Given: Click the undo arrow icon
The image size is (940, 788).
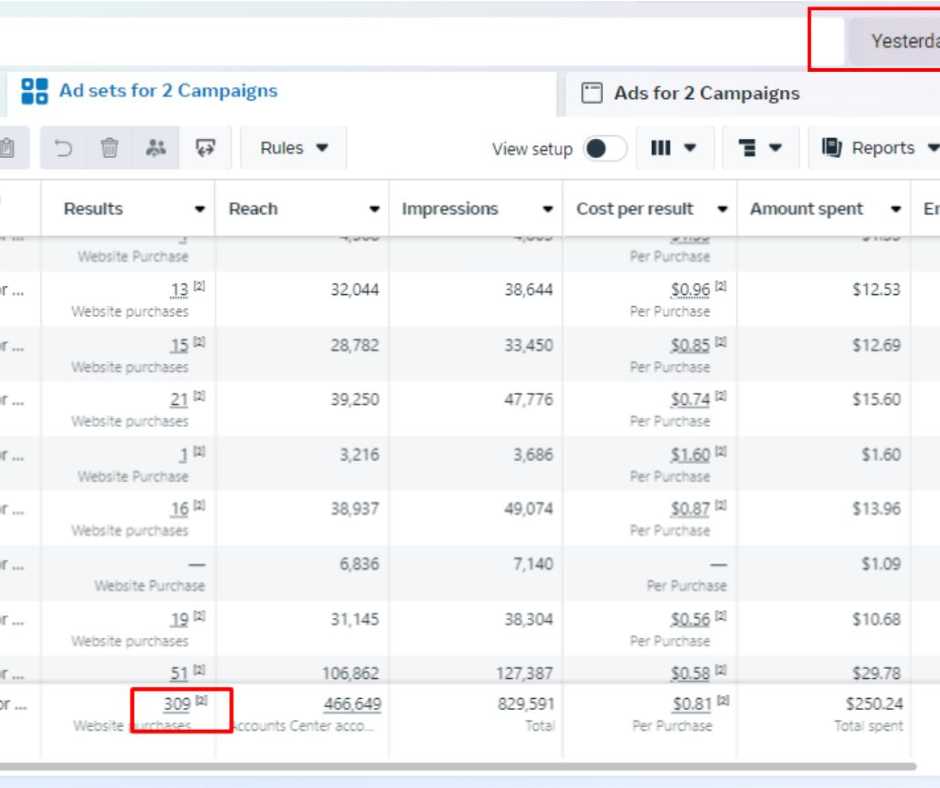Looking at the screenshot, I should 64,148.
